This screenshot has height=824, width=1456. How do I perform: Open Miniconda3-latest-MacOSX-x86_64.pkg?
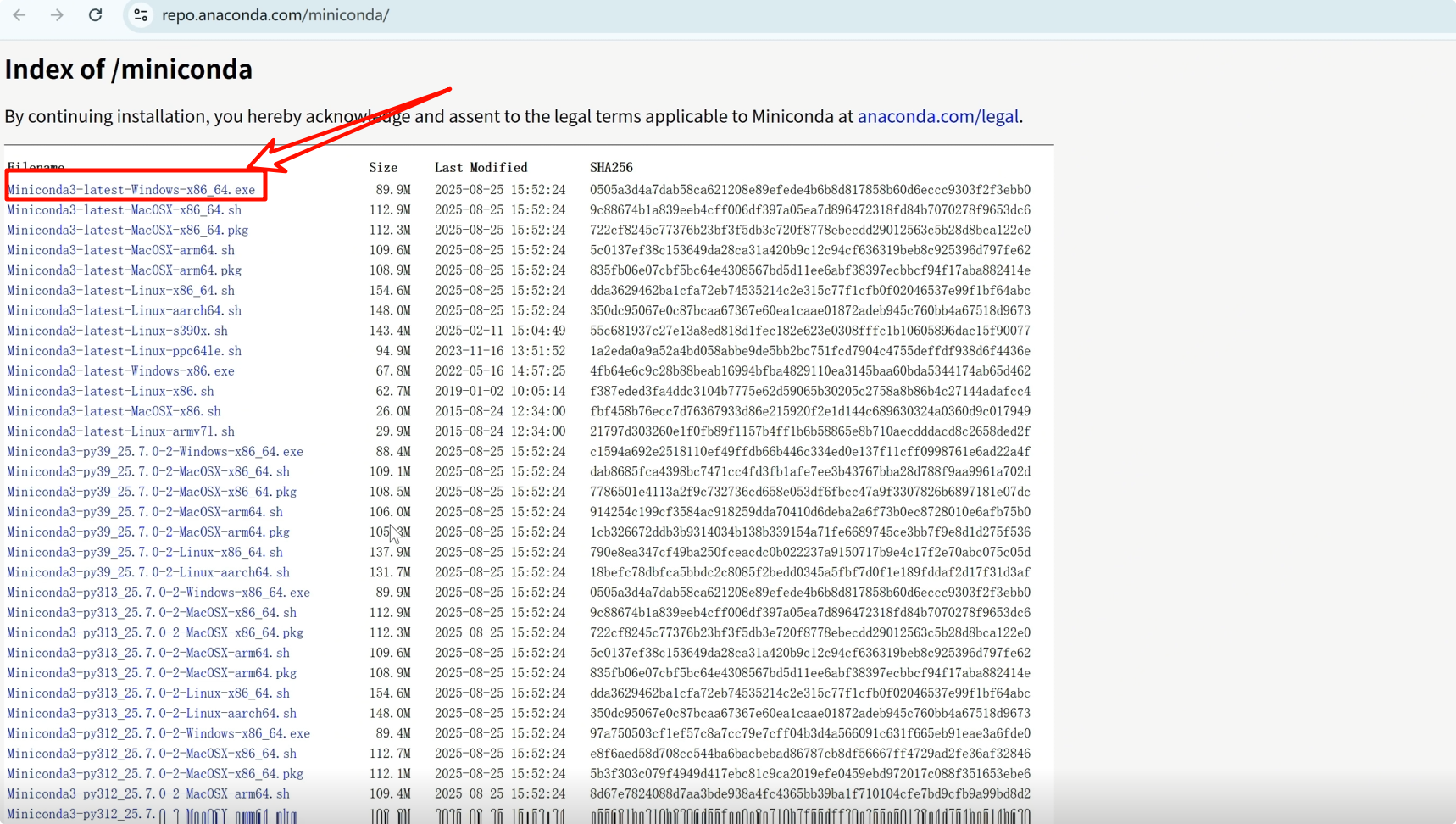tap(127, 230)
